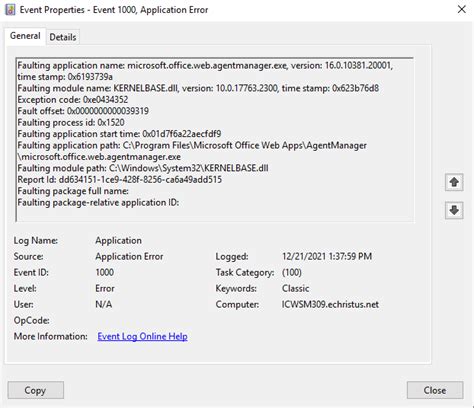Click the Exception code 0xe0434352 line
Screen dimensions: 474x408
(x=73, y=100)
